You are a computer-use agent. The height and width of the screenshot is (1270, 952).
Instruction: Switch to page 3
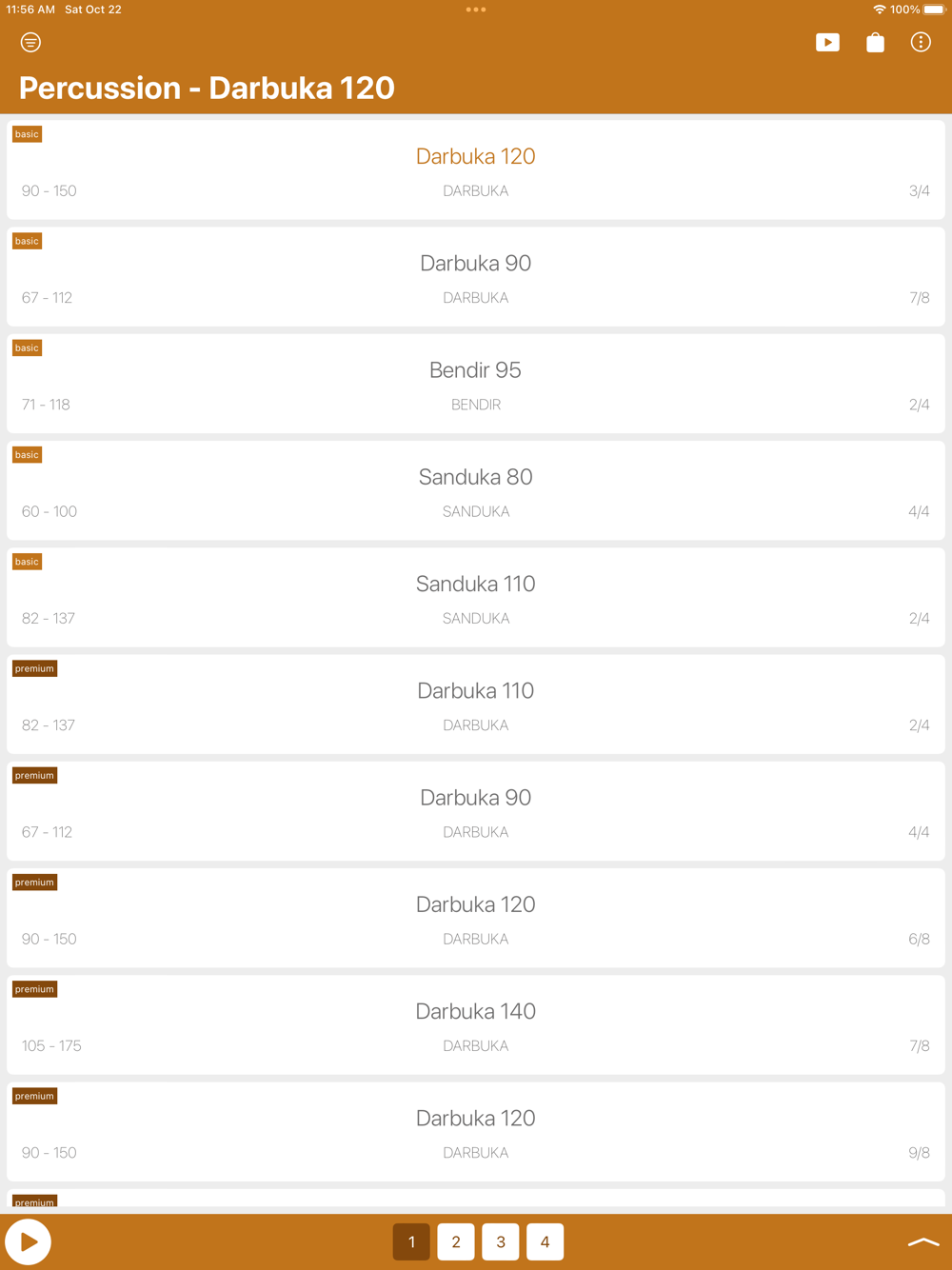[x=501, y=1241]
